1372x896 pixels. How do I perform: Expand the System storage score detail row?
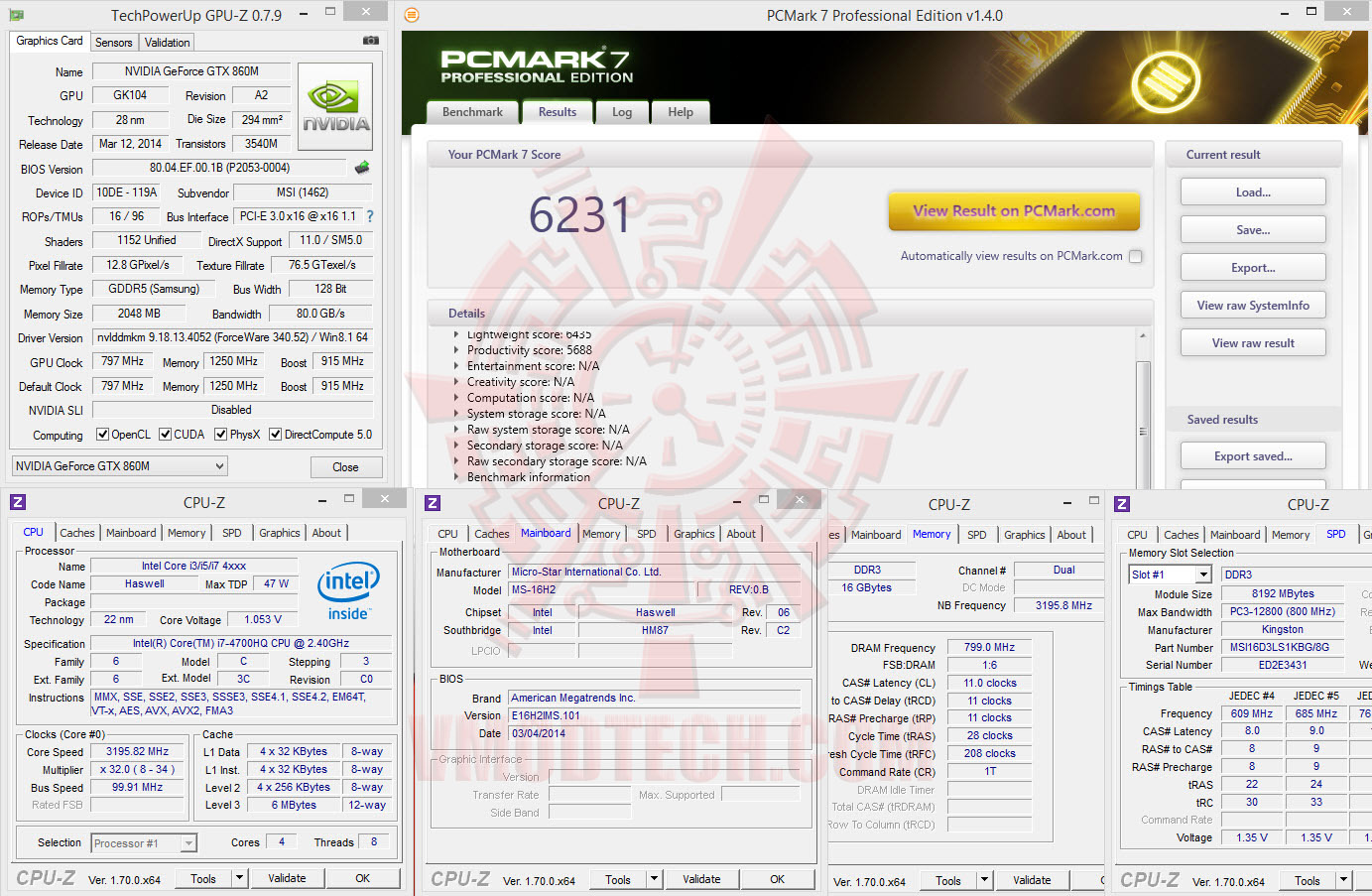[x=456, y=414]
